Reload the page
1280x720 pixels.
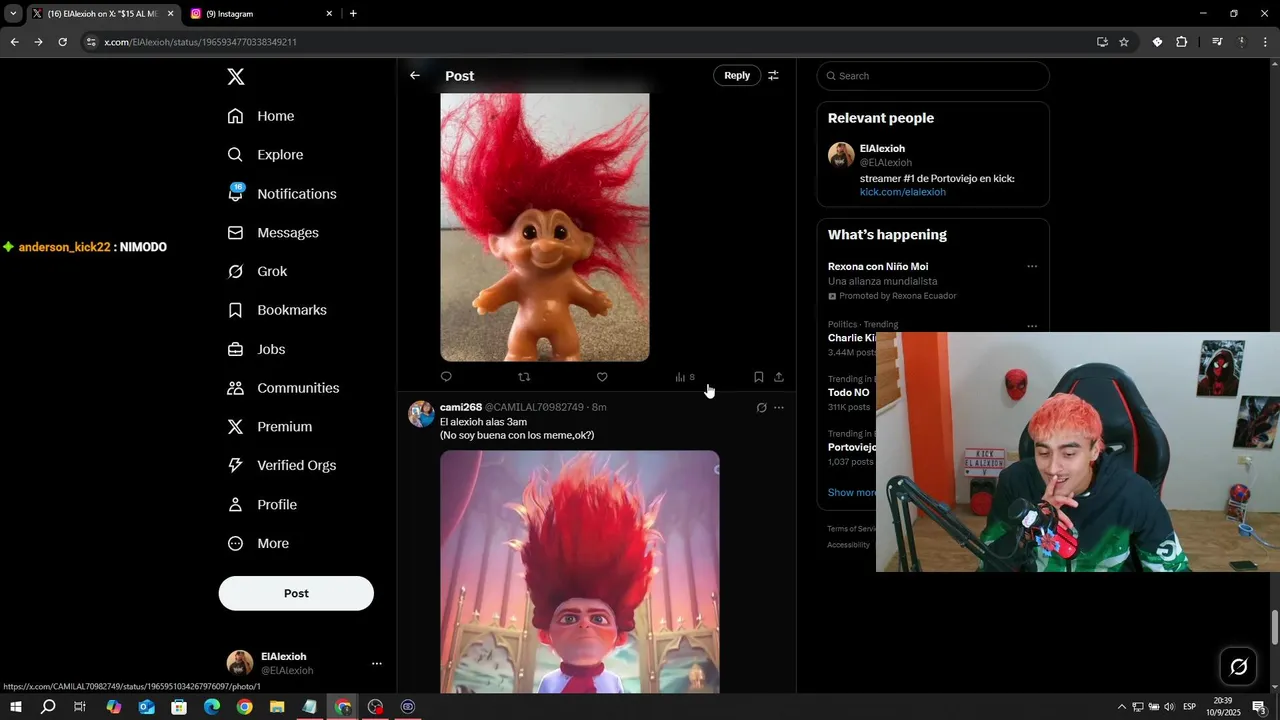[x=63, y=42]
